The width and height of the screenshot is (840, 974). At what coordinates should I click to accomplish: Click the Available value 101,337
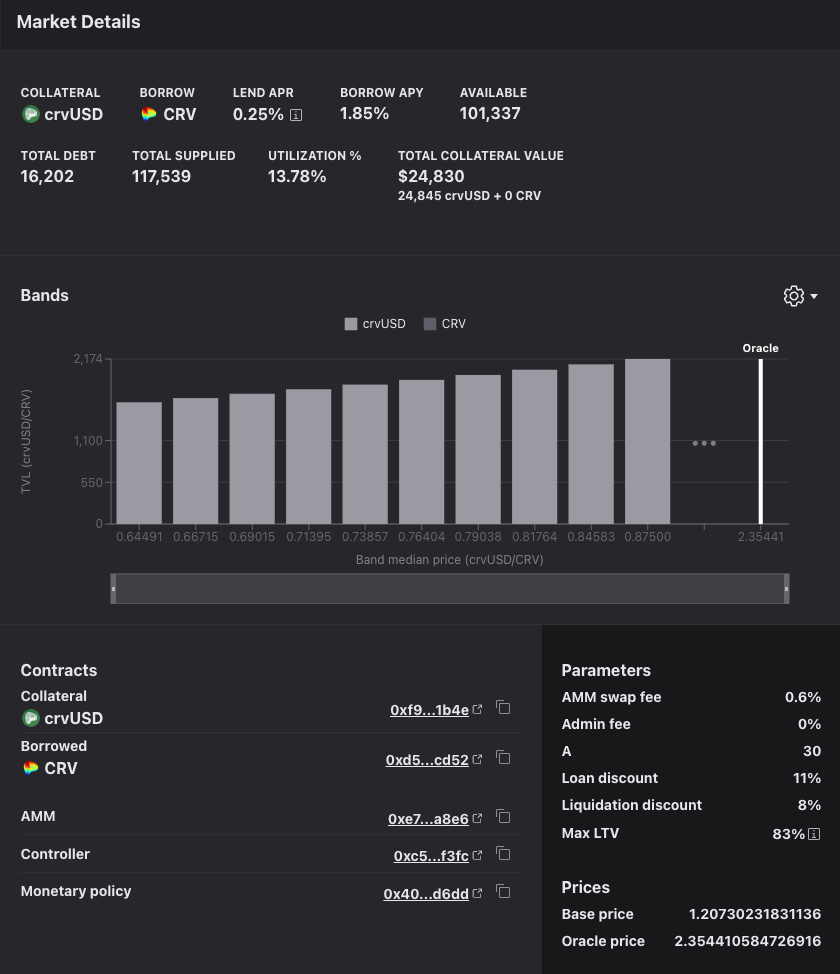tap(490, 114)
